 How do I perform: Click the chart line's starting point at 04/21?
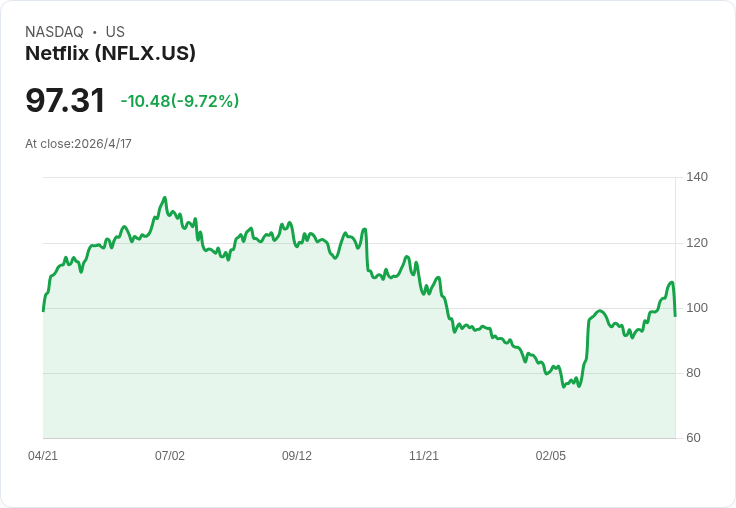[43, 311]
